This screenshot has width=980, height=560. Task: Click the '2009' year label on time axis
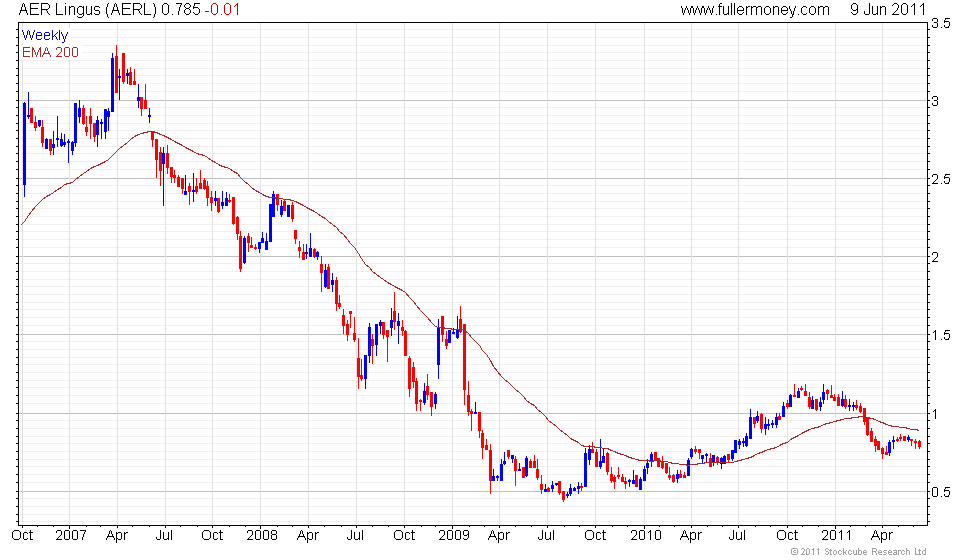click(453, 536)
